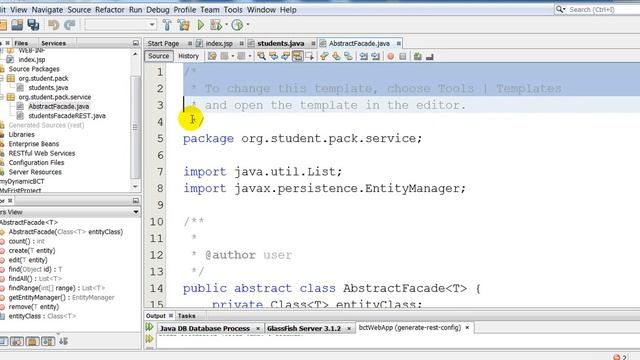
Task: Open the Debug menu
Action: coord(158,9)
